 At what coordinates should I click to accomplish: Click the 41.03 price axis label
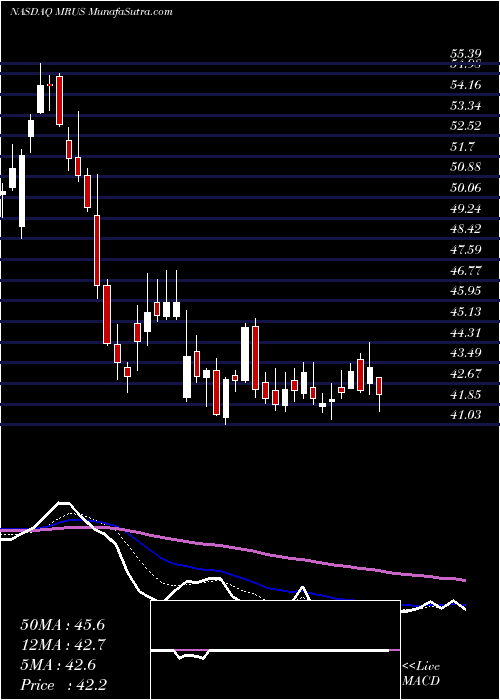(x=465, y=415)
